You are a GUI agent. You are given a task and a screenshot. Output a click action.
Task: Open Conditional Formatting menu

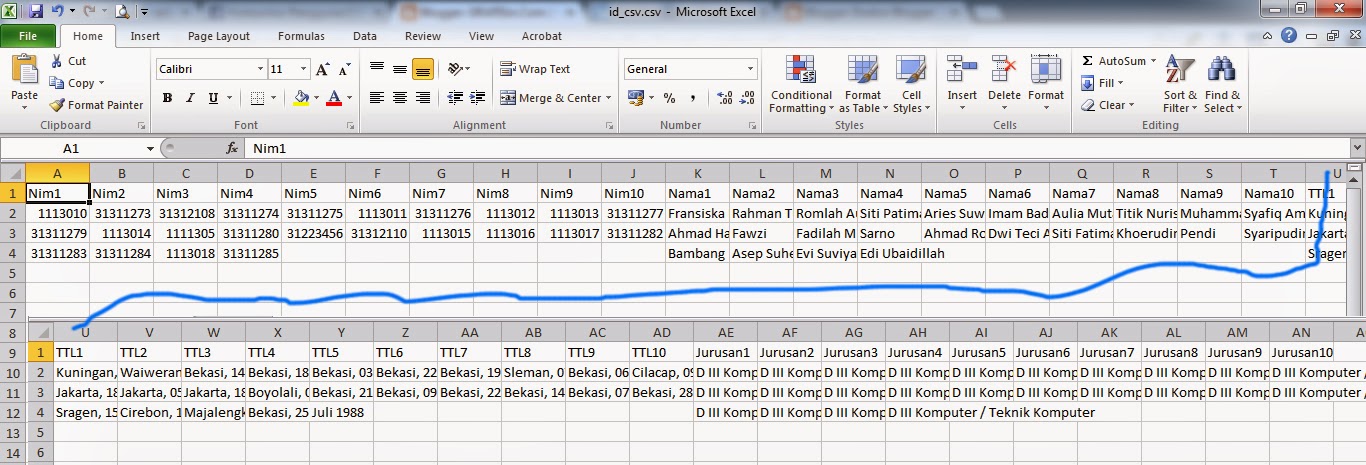coord(801,85)
